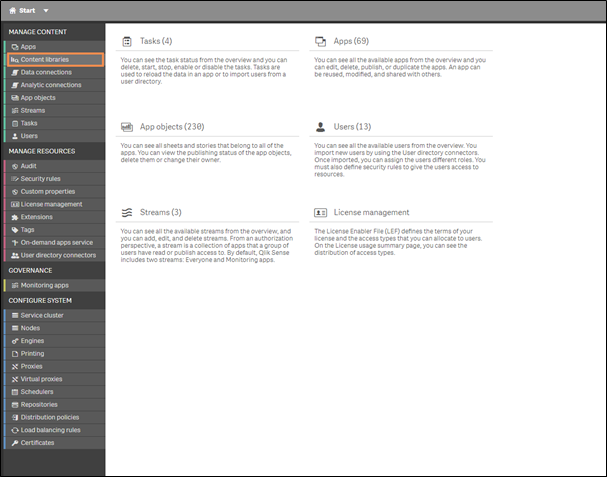Open Certificates sidebar entry
Image resolution: width=607 pixels, height=477 pixels.
55,443
